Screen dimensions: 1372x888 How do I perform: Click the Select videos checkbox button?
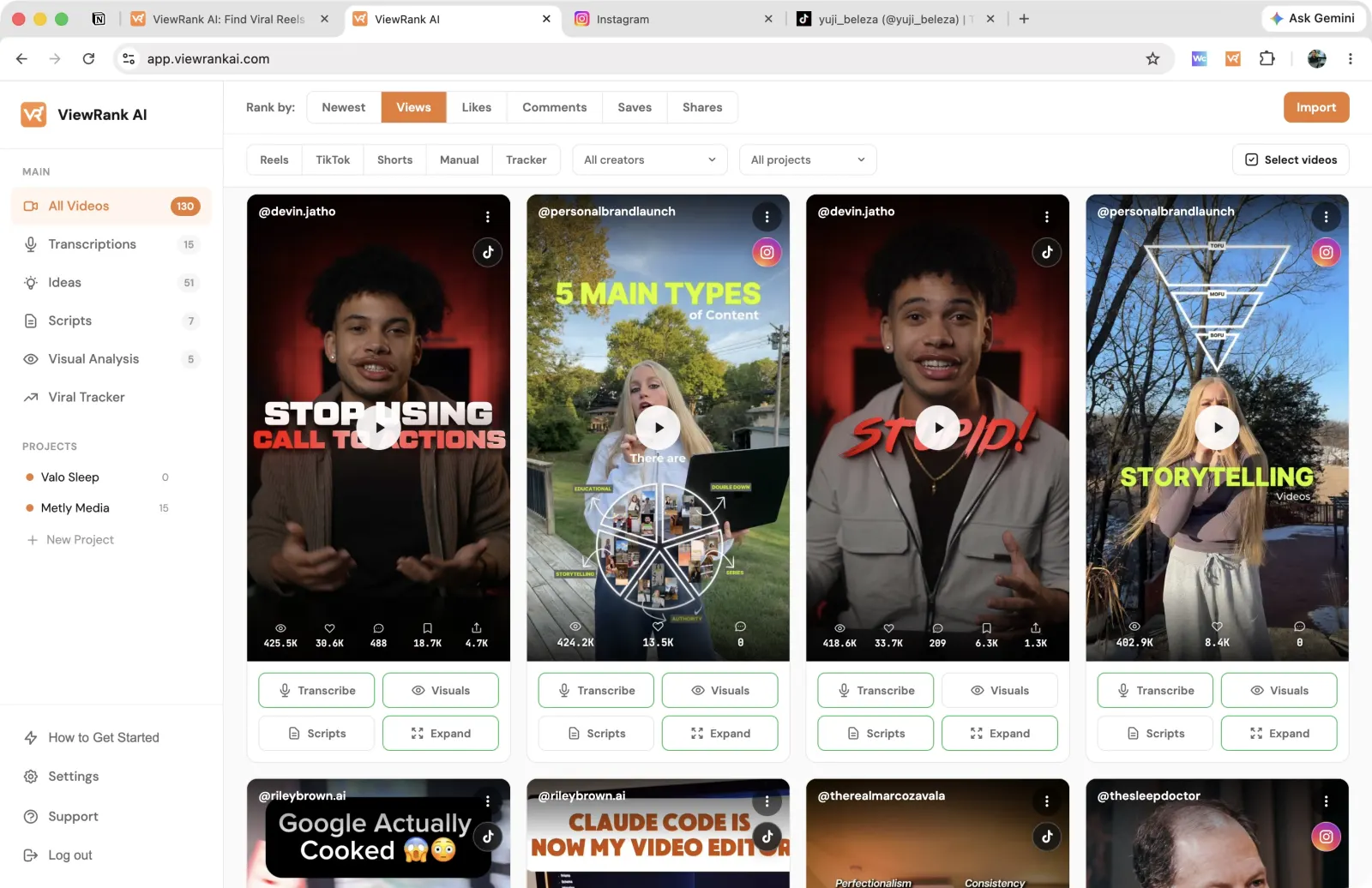pyautogui.click(x=1291, y=160)
